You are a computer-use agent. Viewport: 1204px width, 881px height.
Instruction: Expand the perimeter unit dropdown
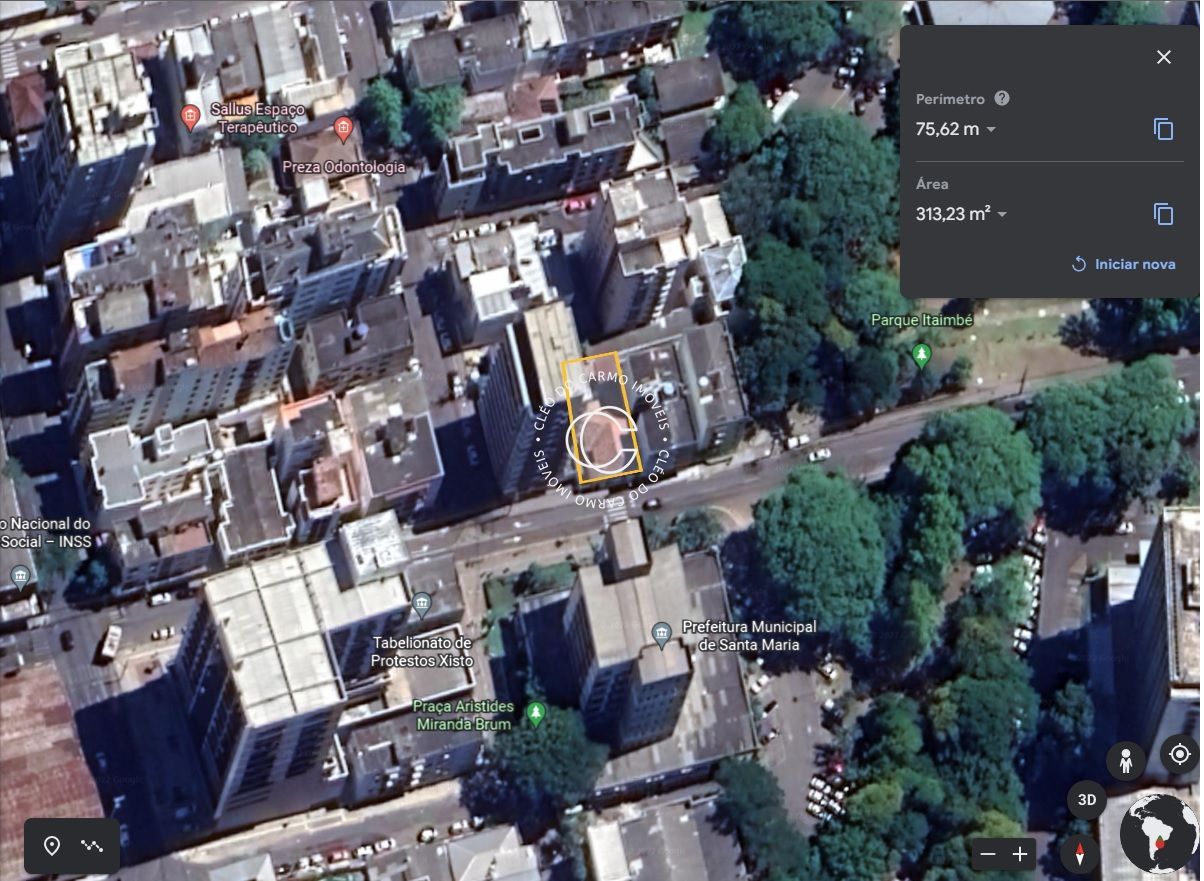pos(991,130)
